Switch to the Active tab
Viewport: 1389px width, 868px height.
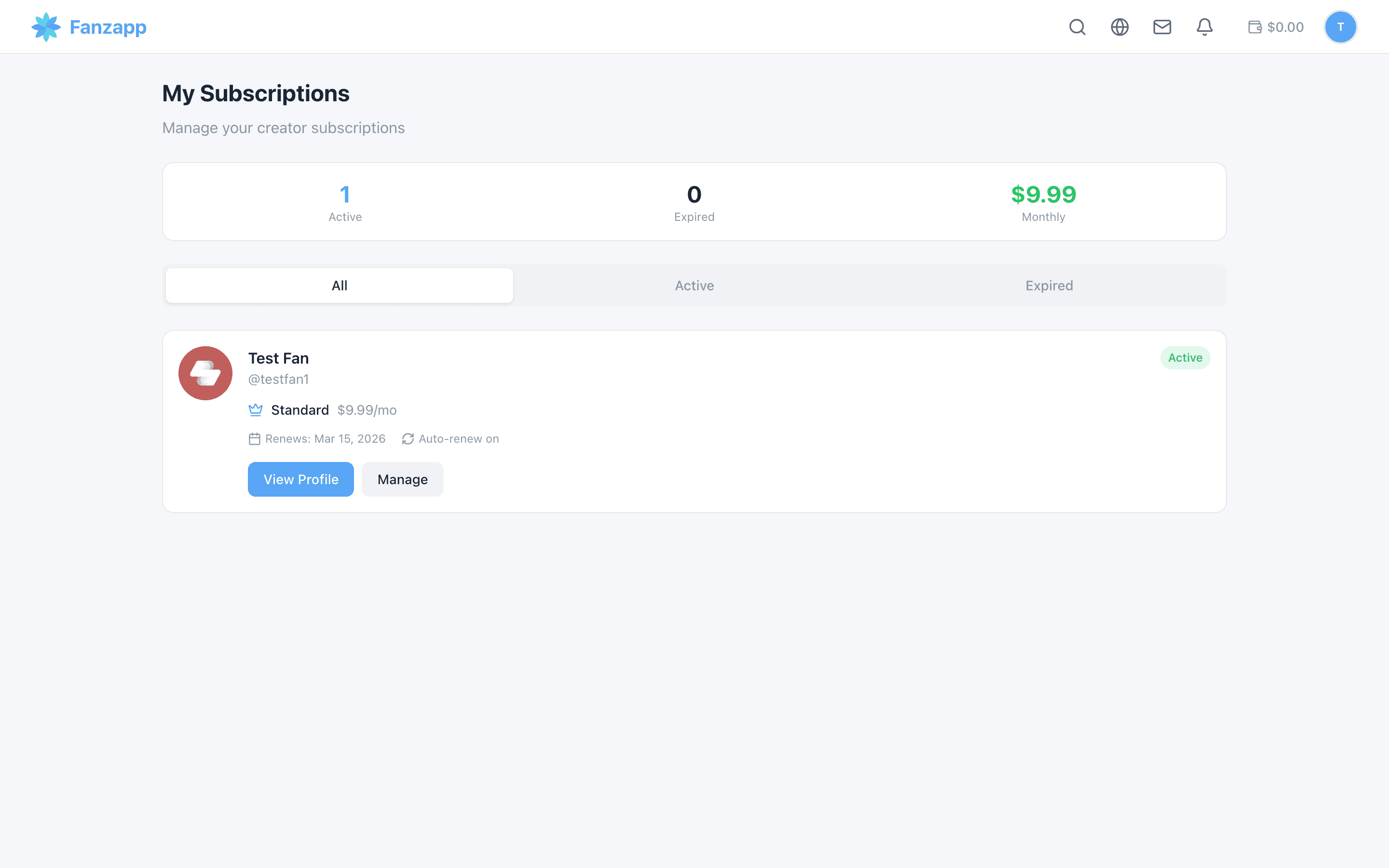point(694,285)
